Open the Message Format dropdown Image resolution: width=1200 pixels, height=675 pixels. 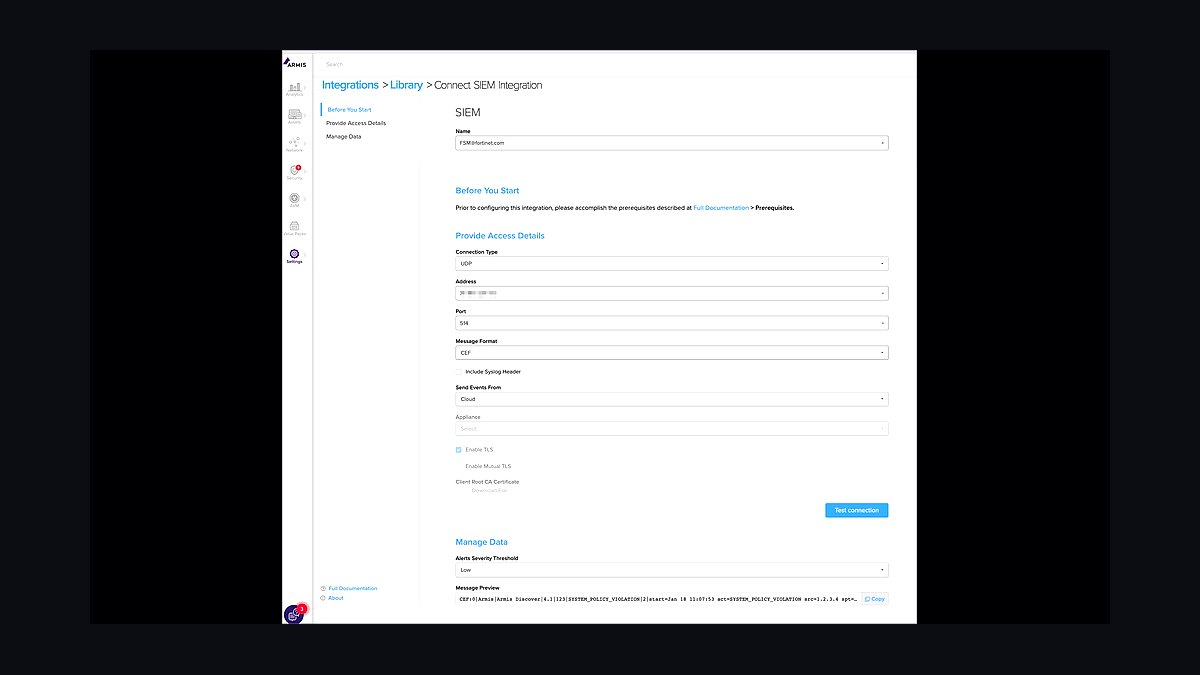[672, 353]
